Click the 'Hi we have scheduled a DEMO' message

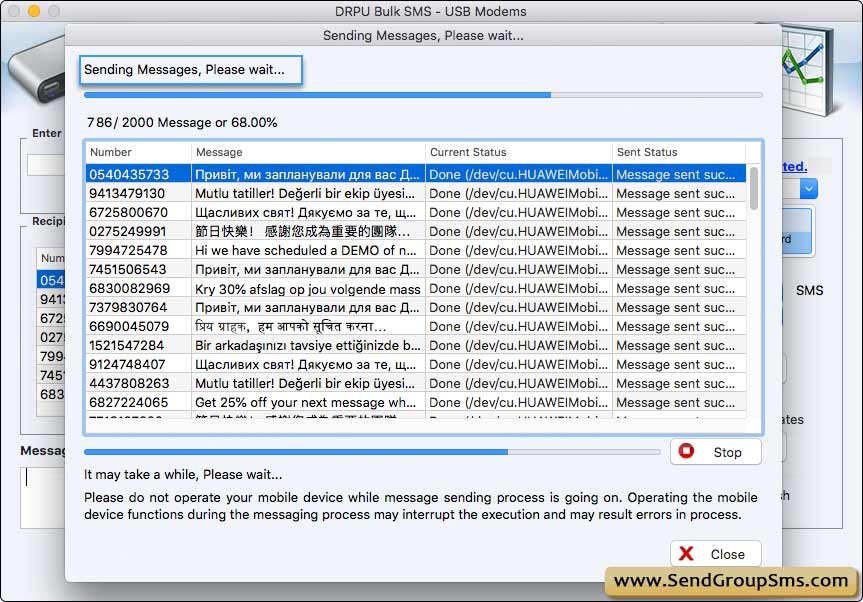pos(308,250)
